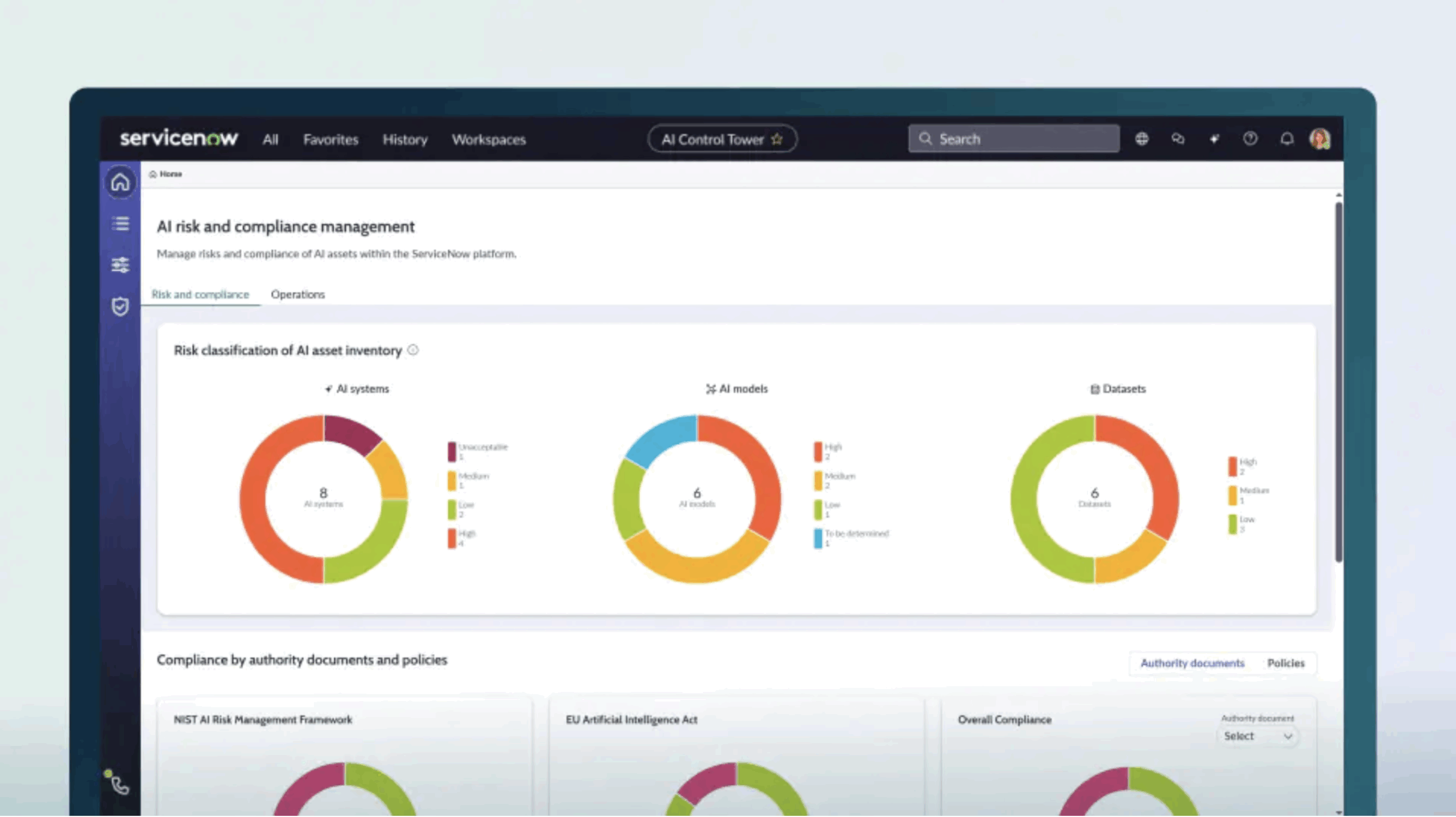Click the Unacceptable legend swatch in AI systems
1456x817 pixels.
point(452,452)
